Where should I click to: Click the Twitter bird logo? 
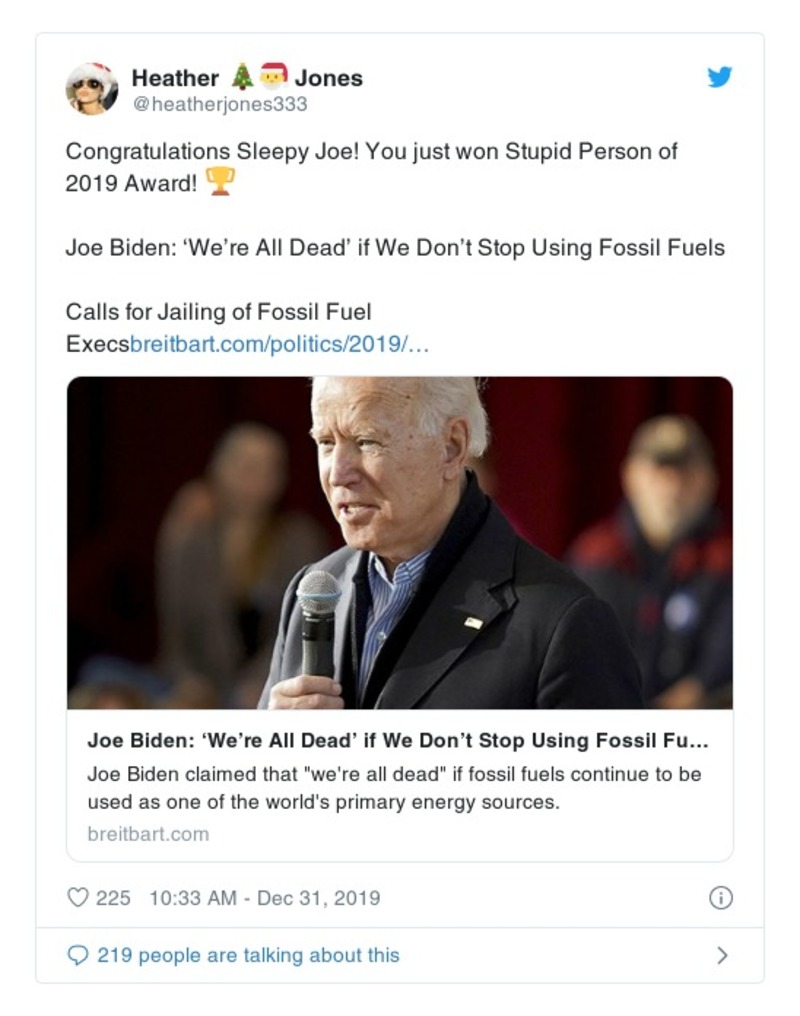click(720, 77)
